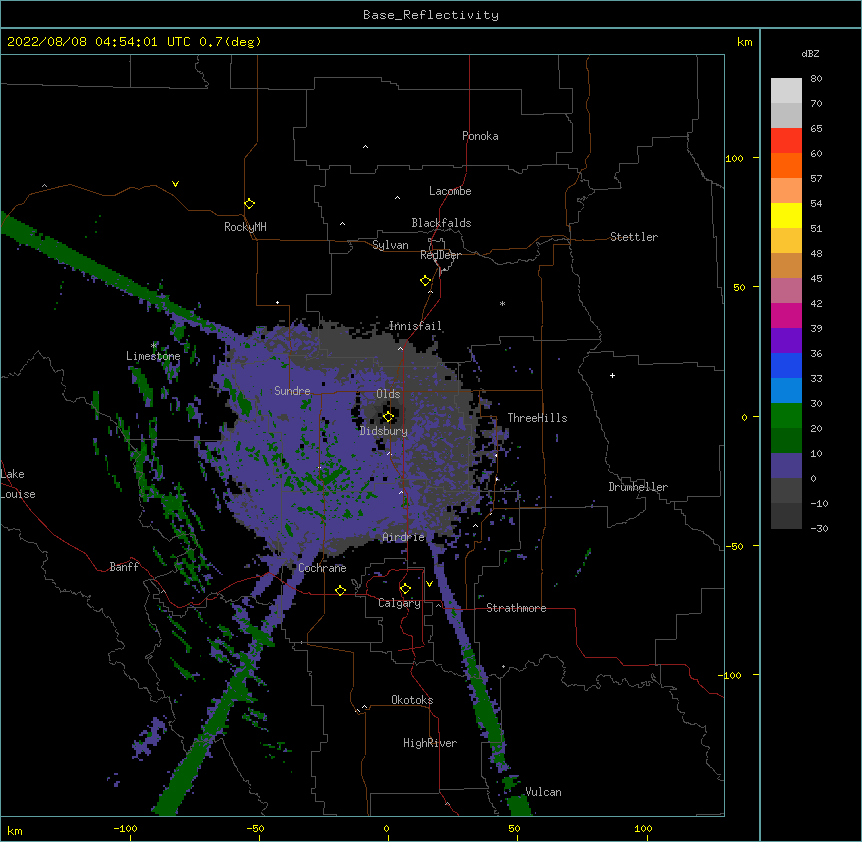Click the blue 36 dBZ legend swatch

pos(786,365)
